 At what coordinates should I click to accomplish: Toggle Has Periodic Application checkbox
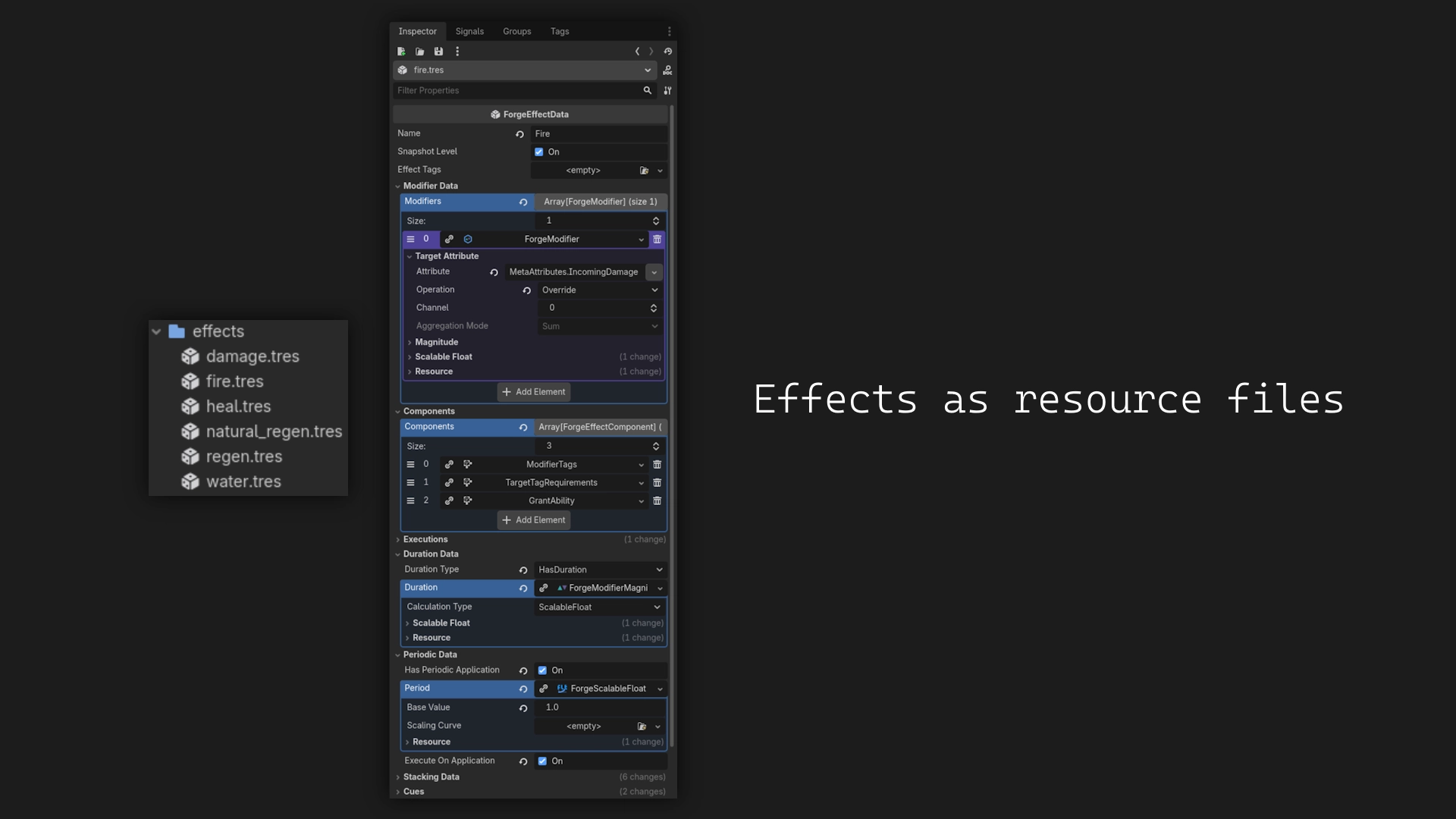click(542, 670)
